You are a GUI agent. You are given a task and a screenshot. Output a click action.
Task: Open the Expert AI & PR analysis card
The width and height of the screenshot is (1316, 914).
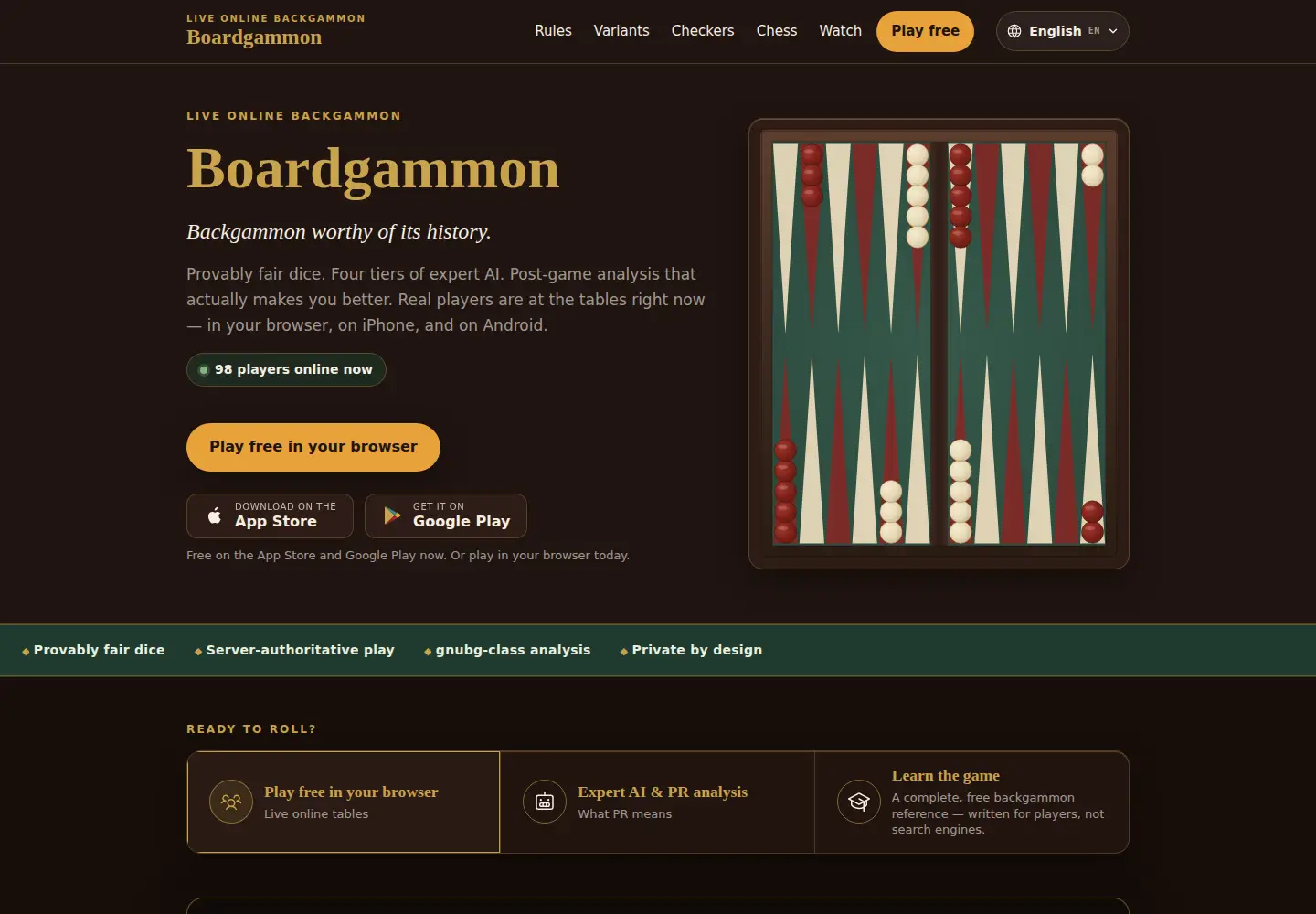click(657, 802)
